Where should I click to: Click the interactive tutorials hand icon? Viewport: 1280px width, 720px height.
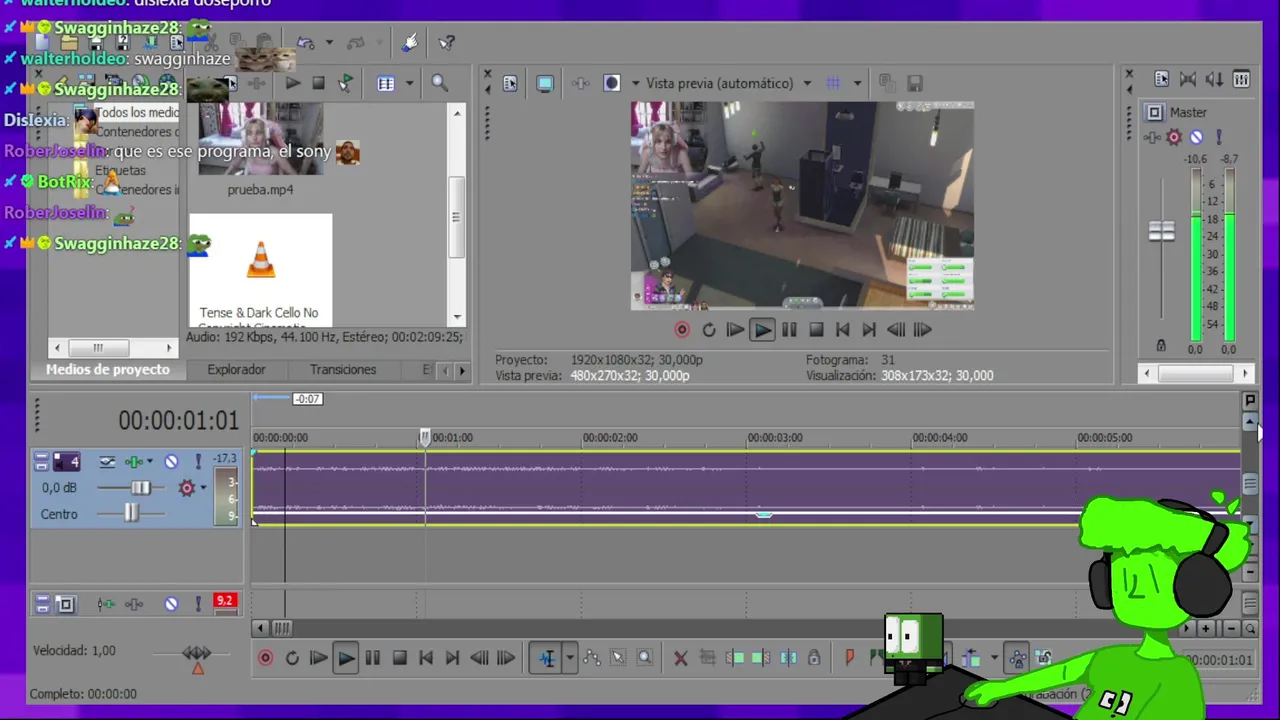coord(409,43)
